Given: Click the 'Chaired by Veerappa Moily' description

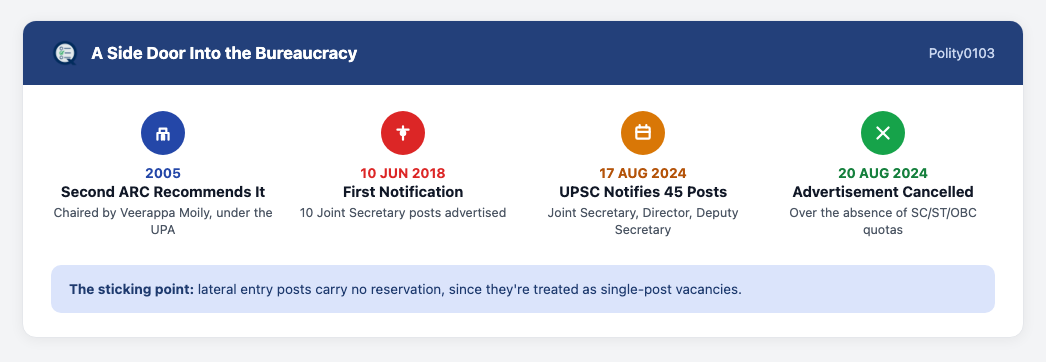Looking at the screenshot, I should (163, 221).
